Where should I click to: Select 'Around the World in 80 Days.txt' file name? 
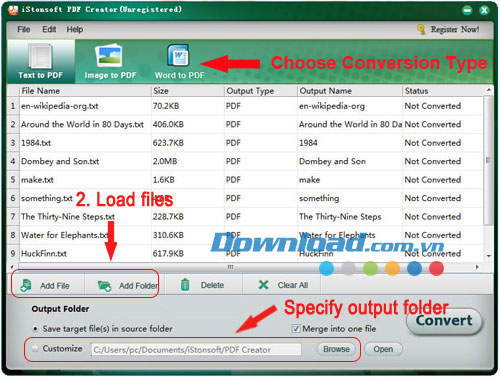(82, 124)
